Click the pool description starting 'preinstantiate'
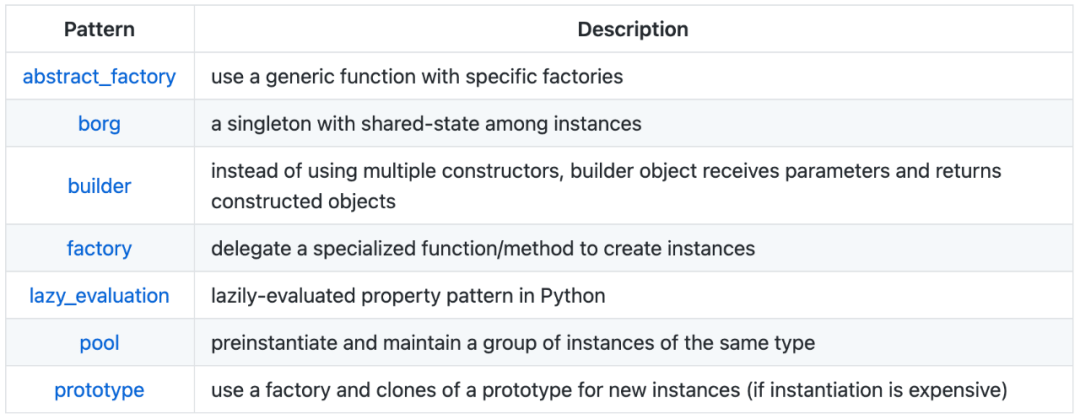The height and width of the screenshot is (419, 1080). click(512, 343)
